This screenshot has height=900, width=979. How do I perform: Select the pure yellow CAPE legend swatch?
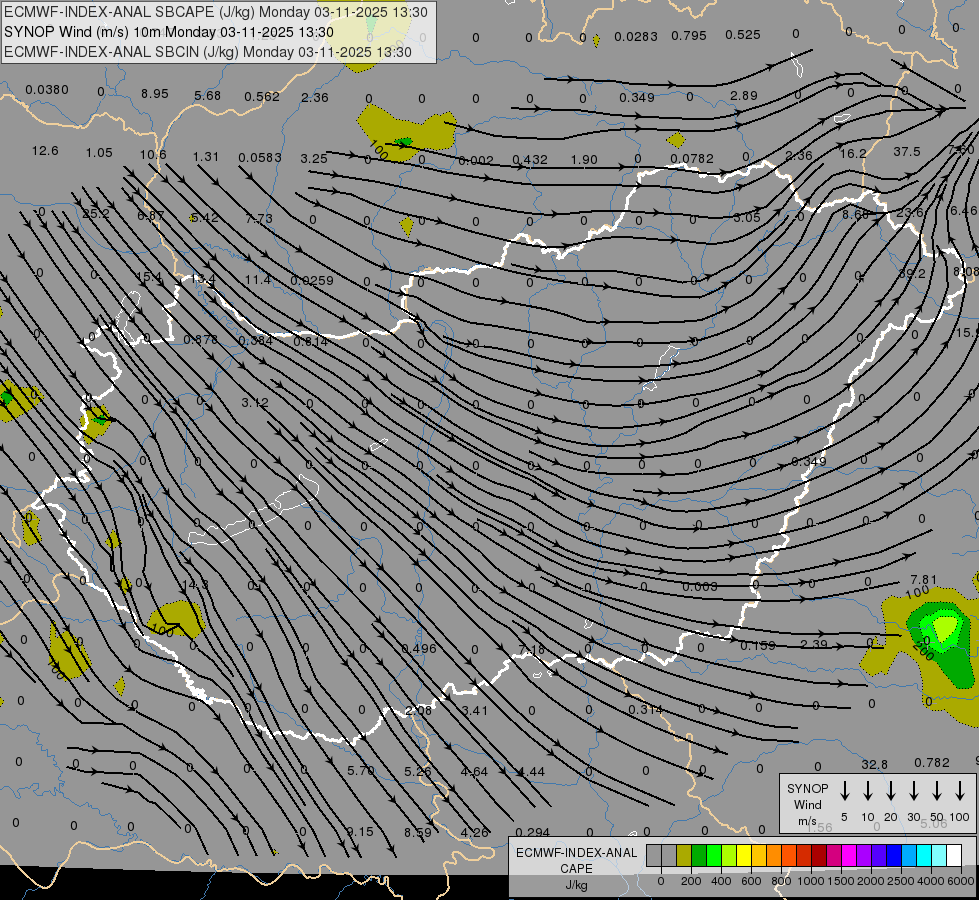pos(744,855)
